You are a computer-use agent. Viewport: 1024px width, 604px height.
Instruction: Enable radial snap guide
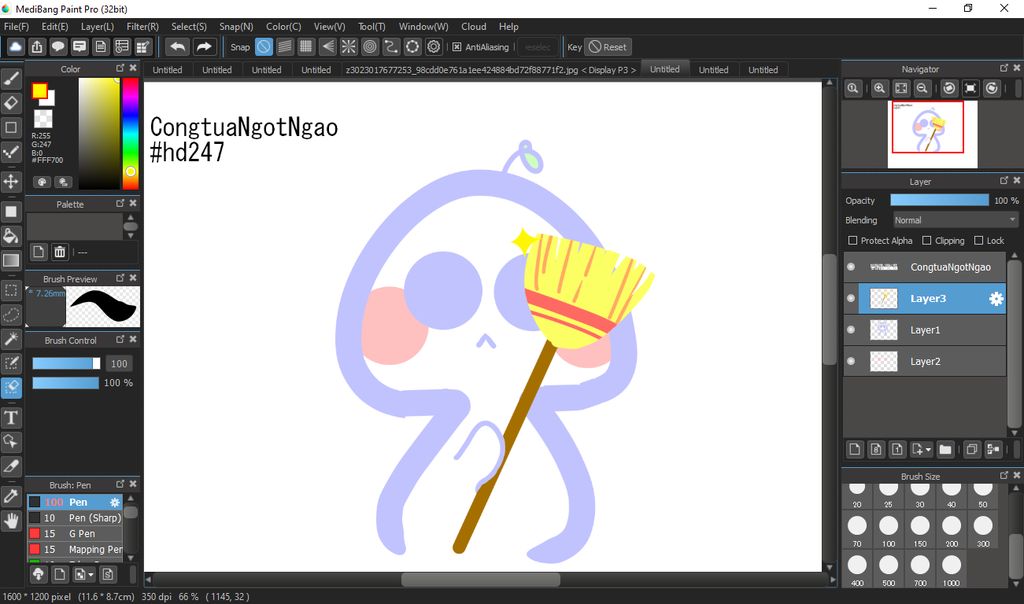(x=349, y=47)
